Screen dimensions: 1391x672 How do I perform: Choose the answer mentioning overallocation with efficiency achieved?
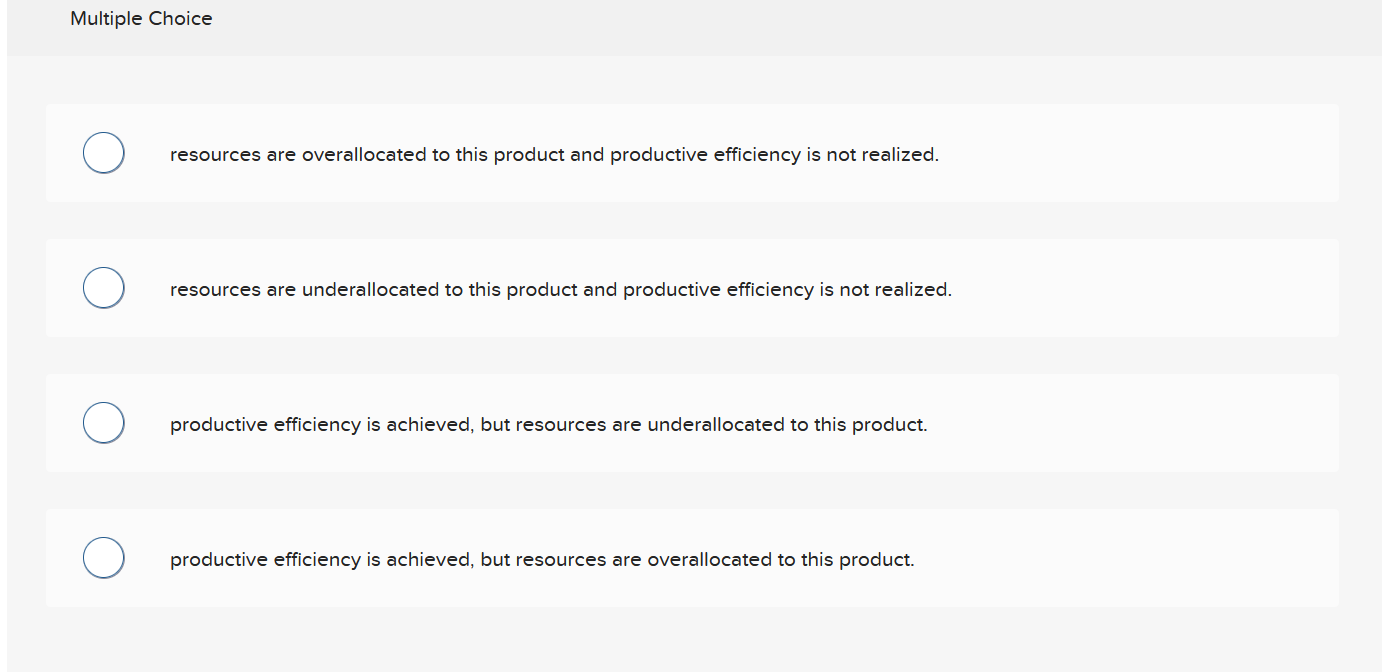542,559
